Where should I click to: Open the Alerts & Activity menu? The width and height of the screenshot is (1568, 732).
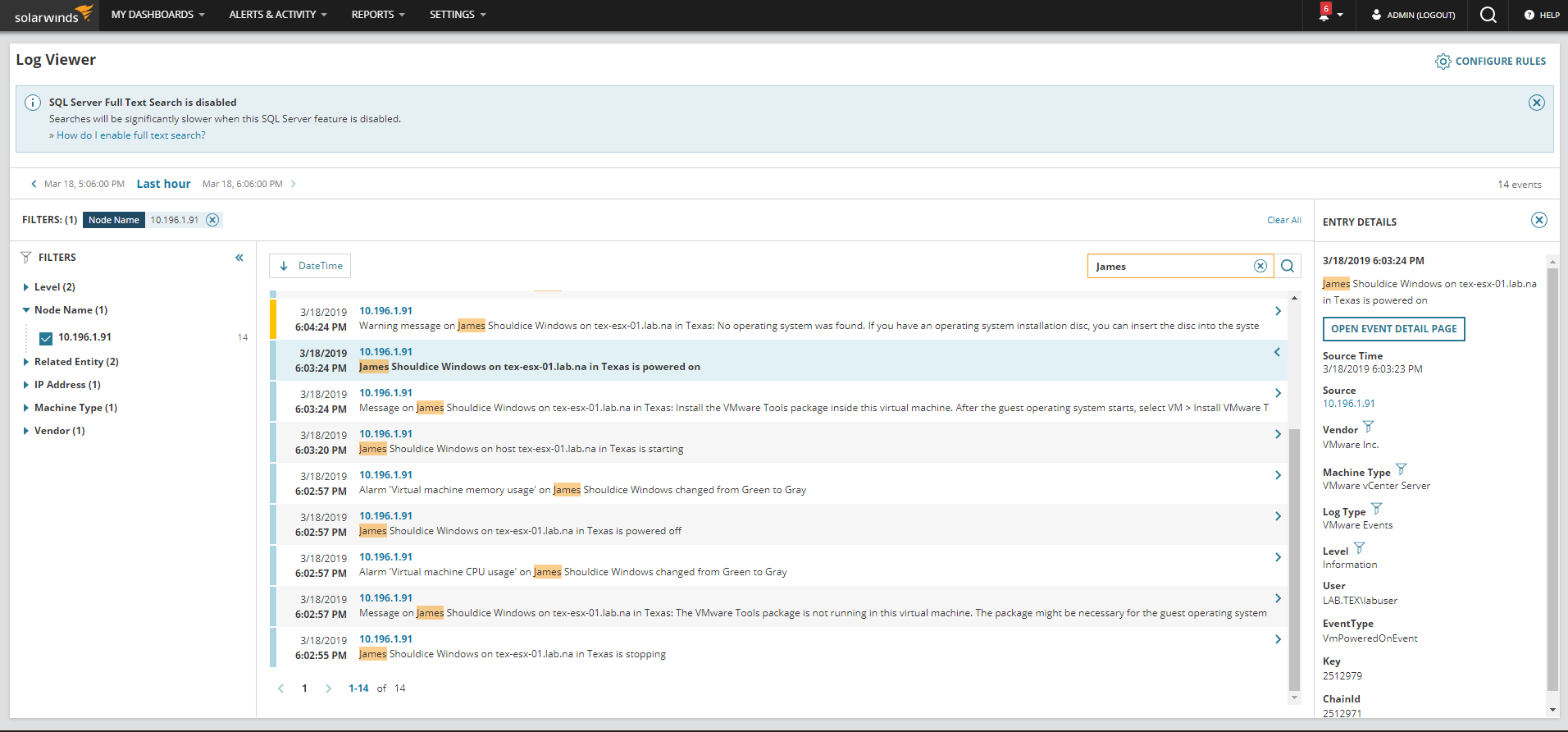278,15
